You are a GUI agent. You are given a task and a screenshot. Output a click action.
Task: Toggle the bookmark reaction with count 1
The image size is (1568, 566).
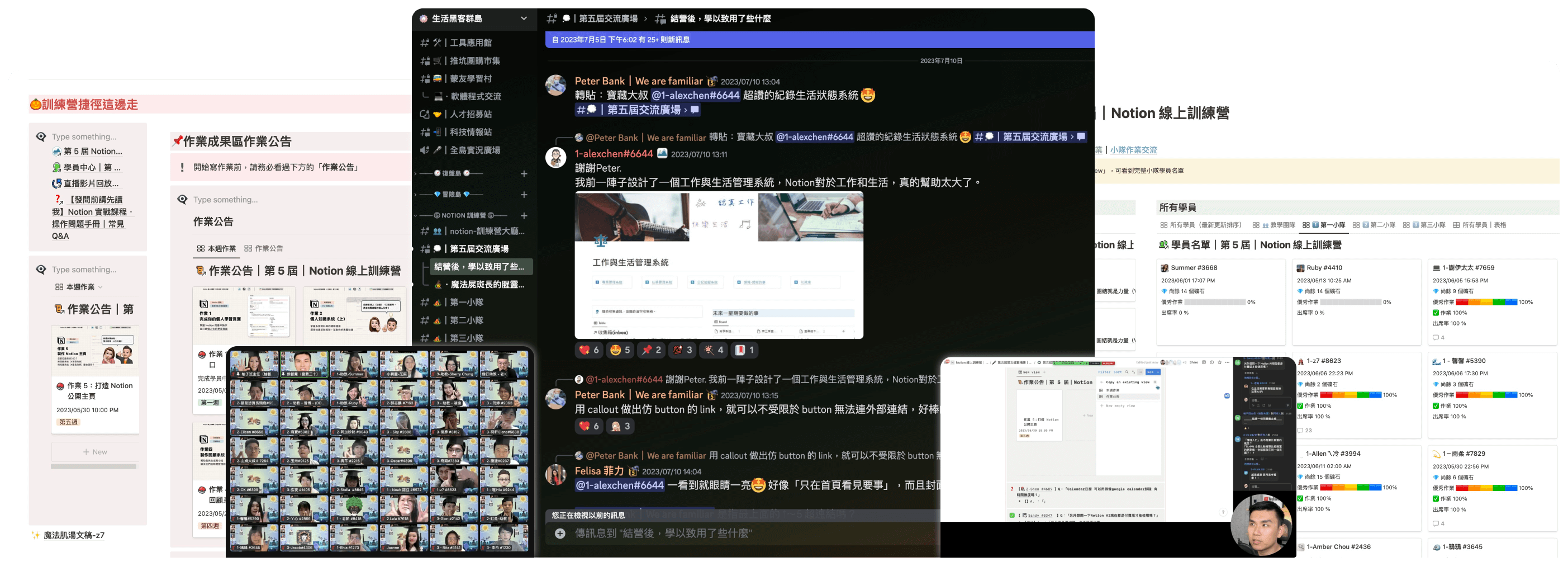pyautogui.click(x=744, y=350)
